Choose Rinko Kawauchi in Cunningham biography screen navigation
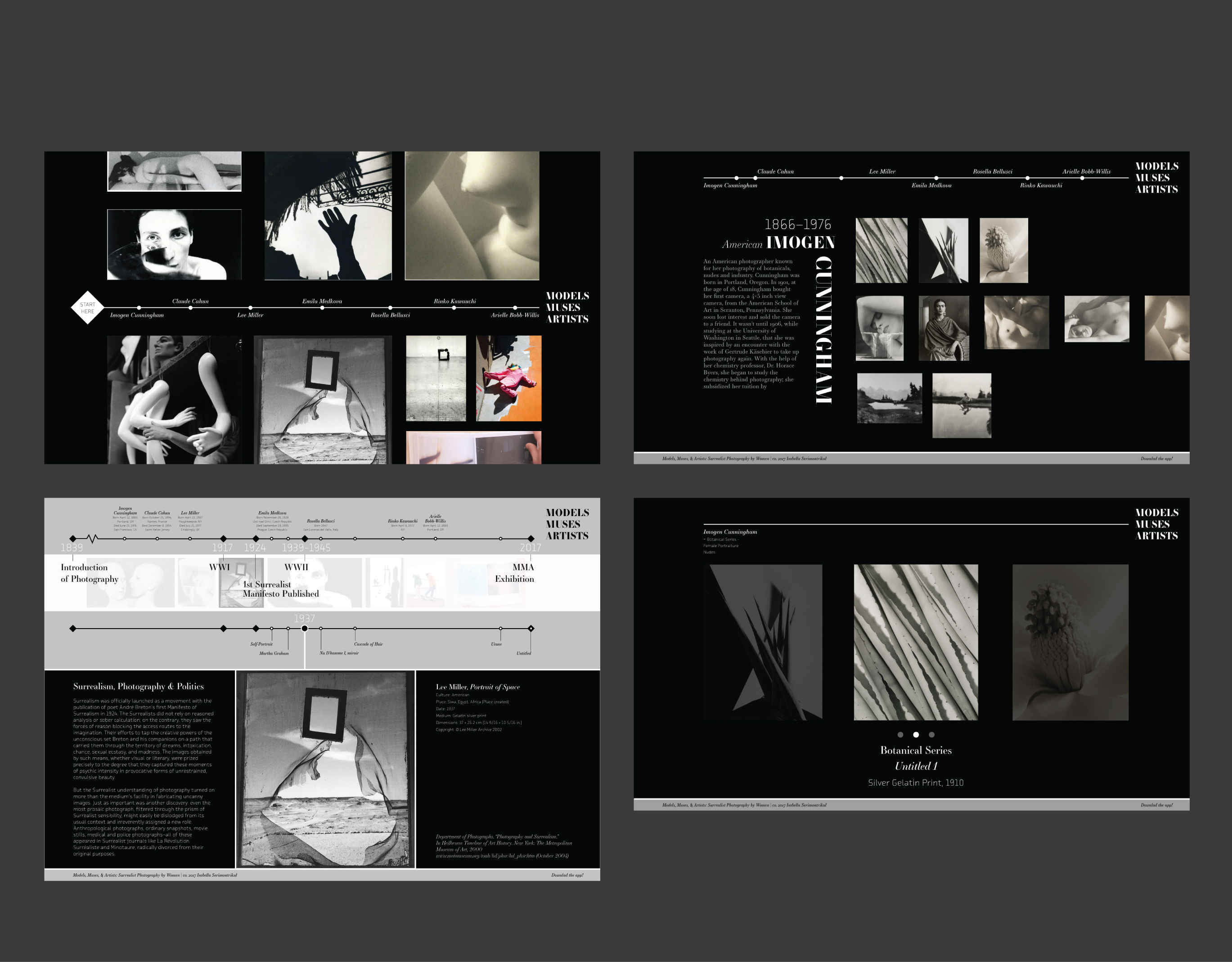1232x962 pixels. click(x=1041, y=185)
